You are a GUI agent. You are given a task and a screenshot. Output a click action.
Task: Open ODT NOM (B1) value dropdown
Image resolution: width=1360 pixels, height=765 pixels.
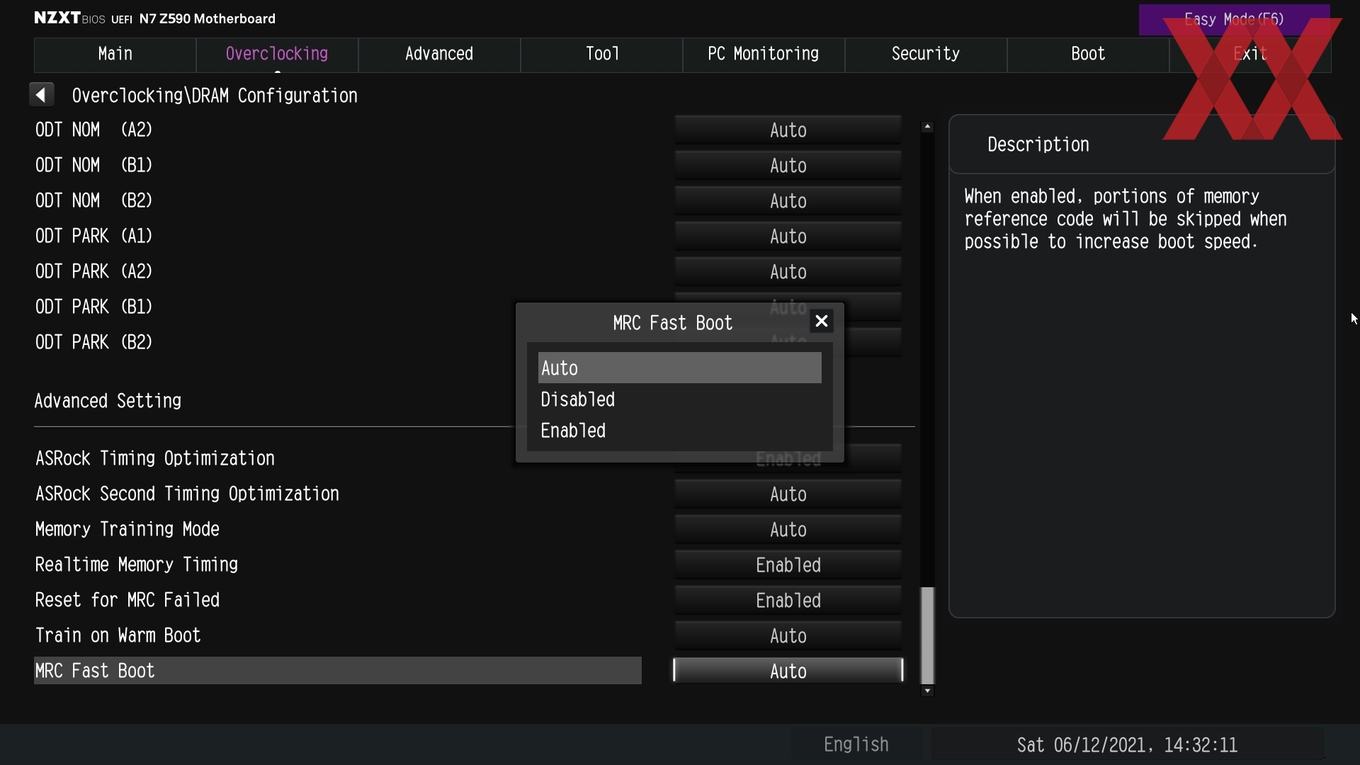click(788, 165)
